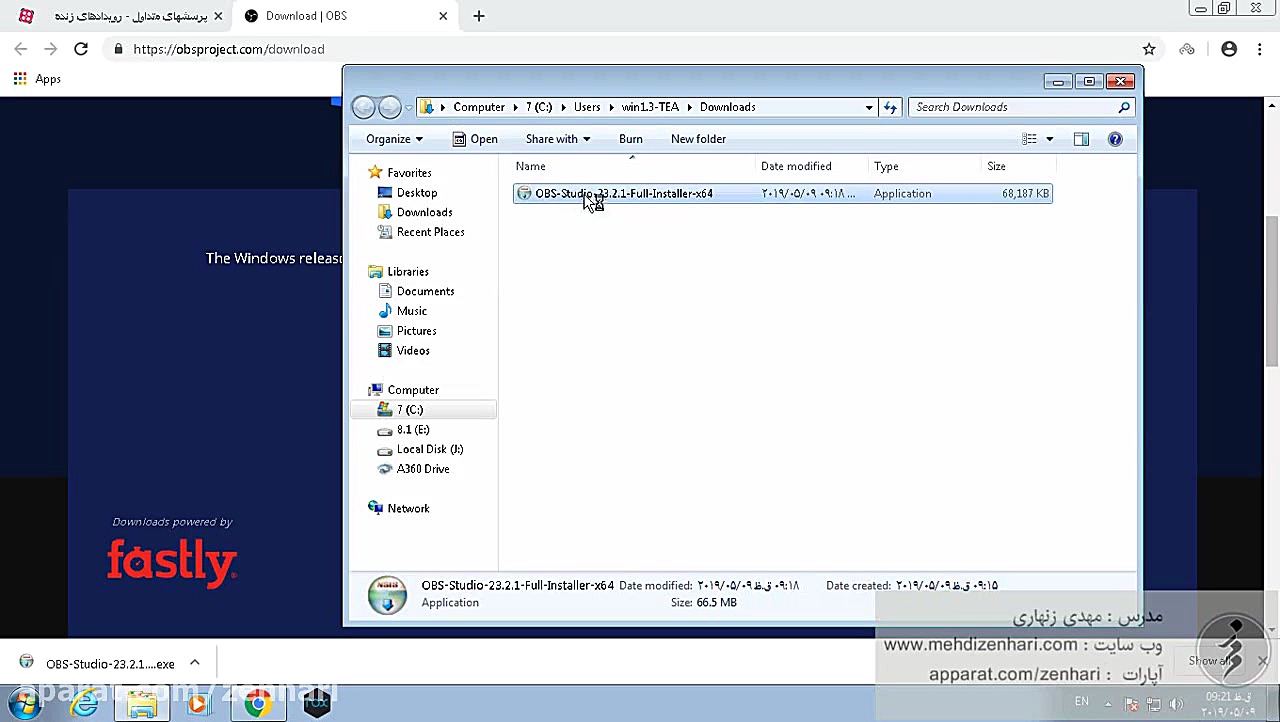Click the Chrome URL address bar
The image size is (1280, 722).
click(x=630, y=49)
